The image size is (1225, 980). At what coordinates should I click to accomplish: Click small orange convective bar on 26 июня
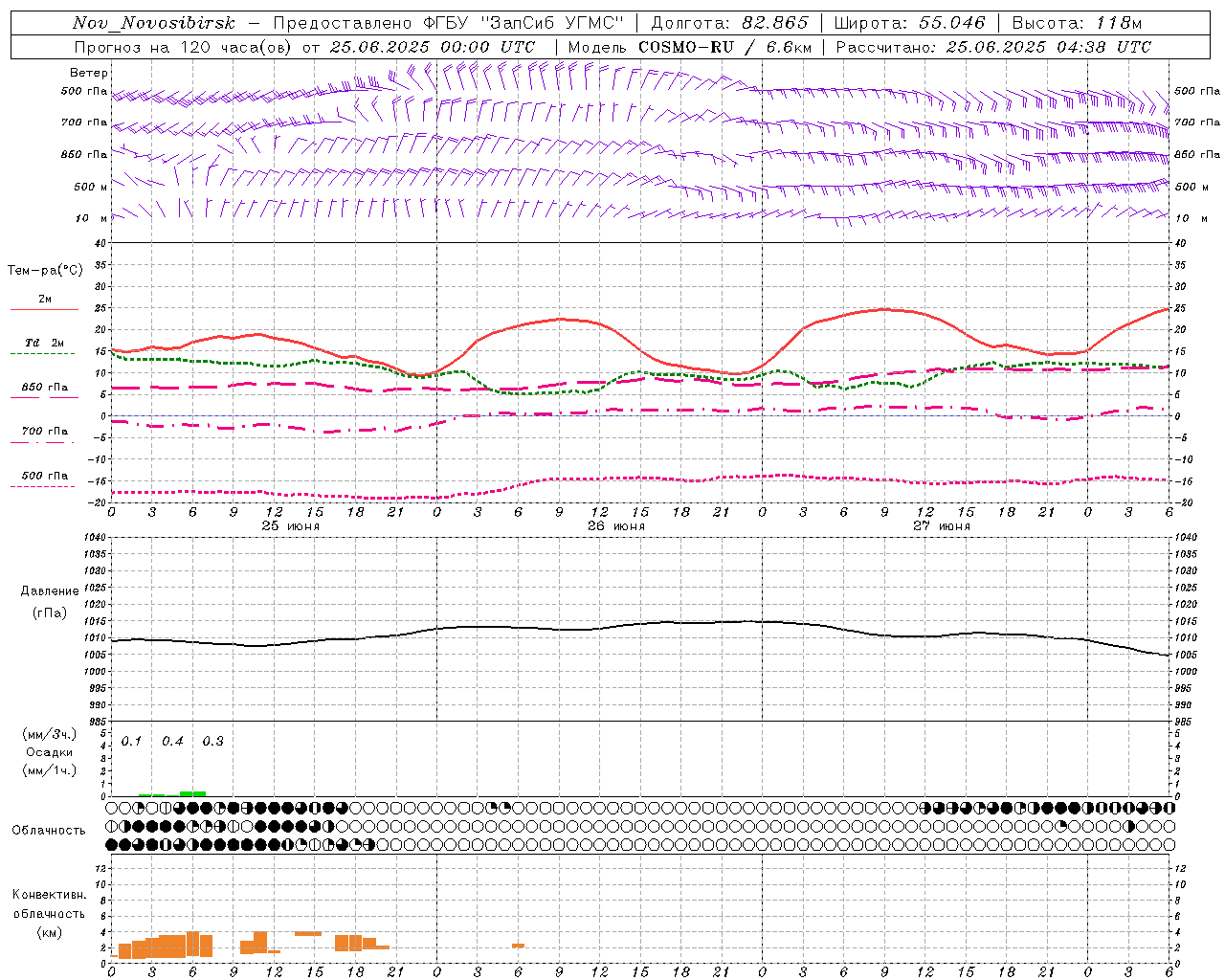(x=518, y=946)
